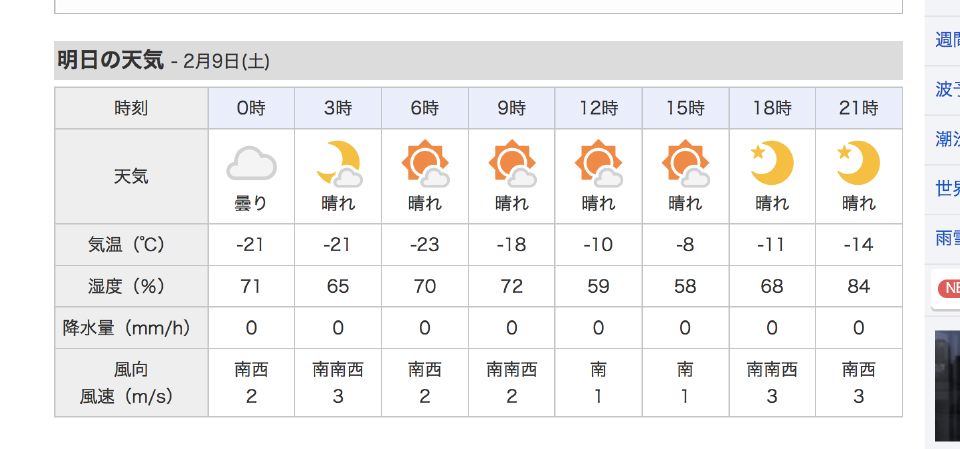The image size is (960, 449).
Task: Open the 週間 sidebar link
Action: click(x=947, y=40)
